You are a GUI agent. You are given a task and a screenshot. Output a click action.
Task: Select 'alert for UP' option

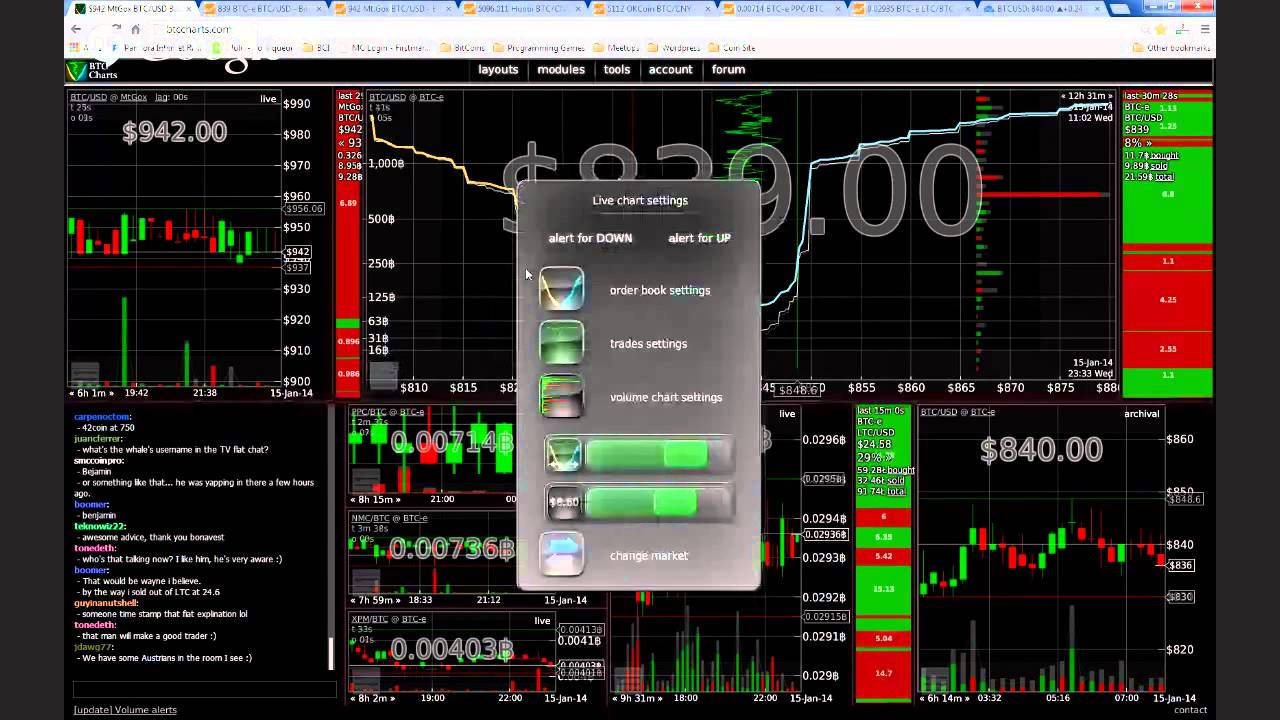coord(699,238)
